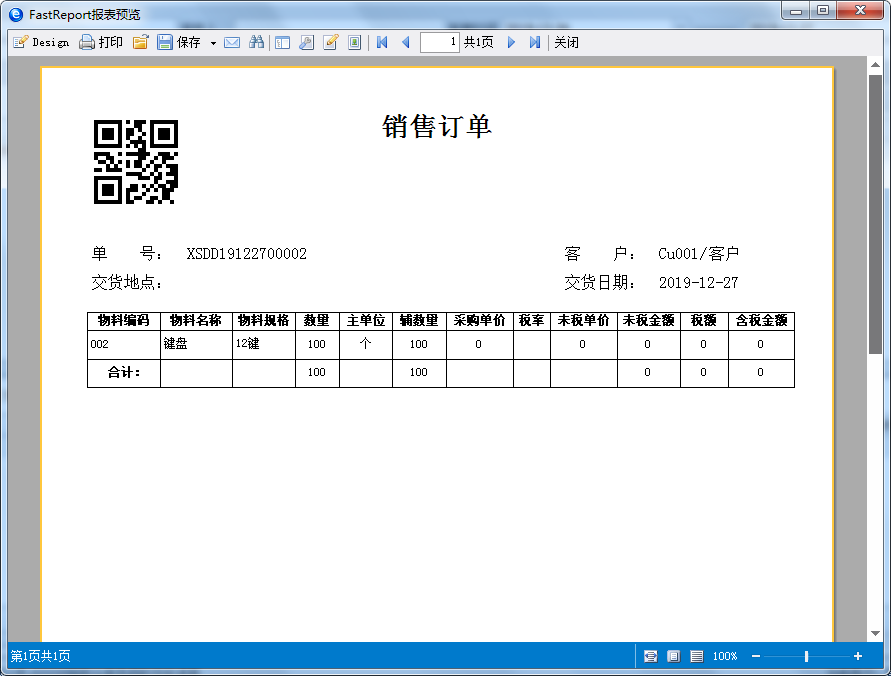Click the scrollbar down arrow
Screen dimensions: 891x676
pyautogui.click(x=875, y=633)
